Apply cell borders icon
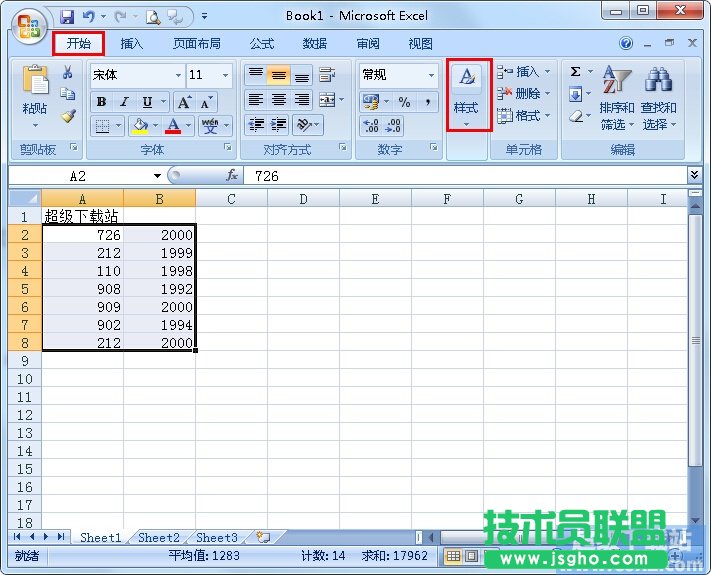Screen dimensions: 711x575 (102, 126)
